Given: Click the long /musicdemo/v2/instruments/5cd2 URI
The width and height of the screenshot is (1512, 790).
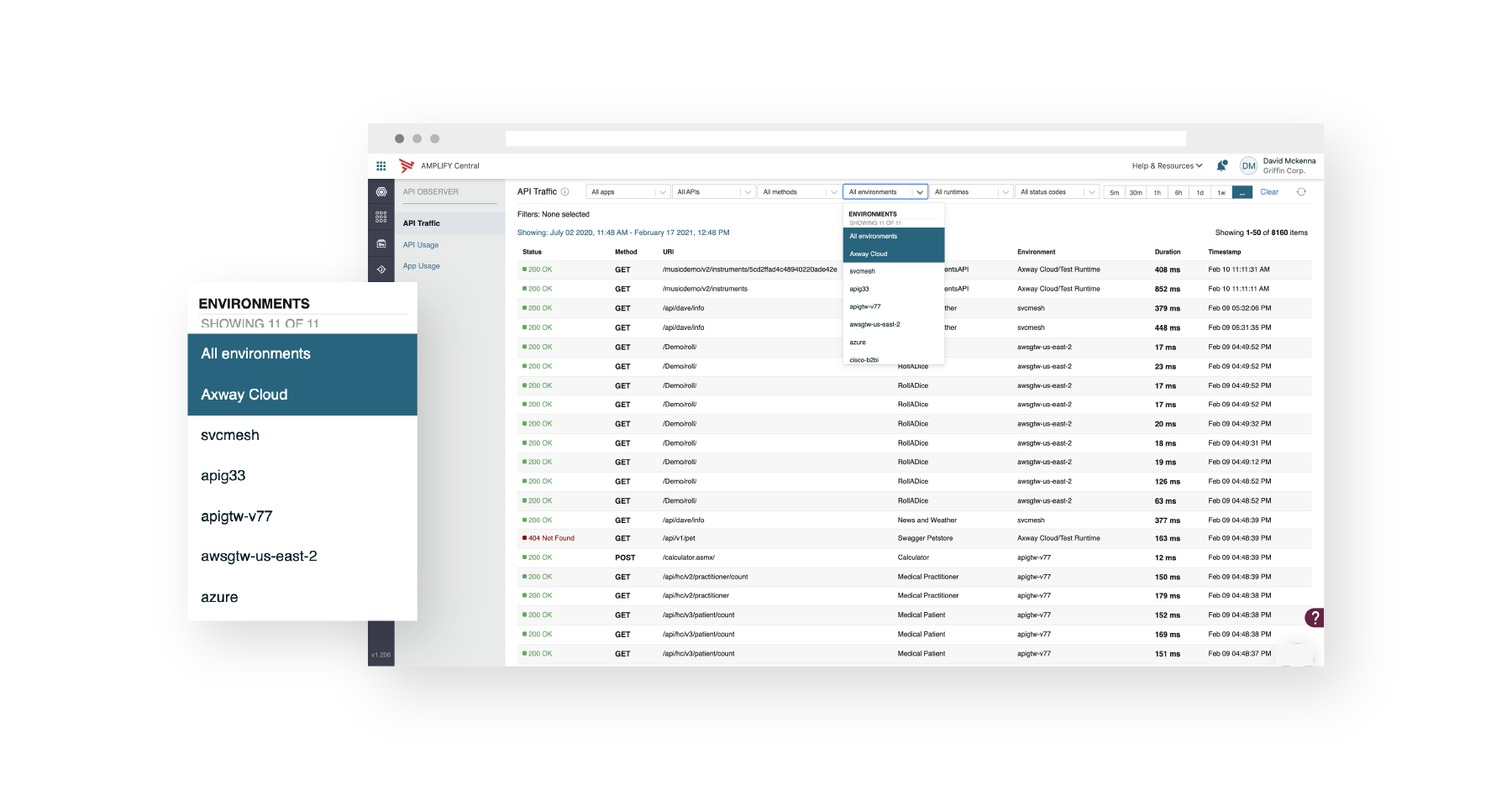Looking at the screenshot, I should coord(749,269).
